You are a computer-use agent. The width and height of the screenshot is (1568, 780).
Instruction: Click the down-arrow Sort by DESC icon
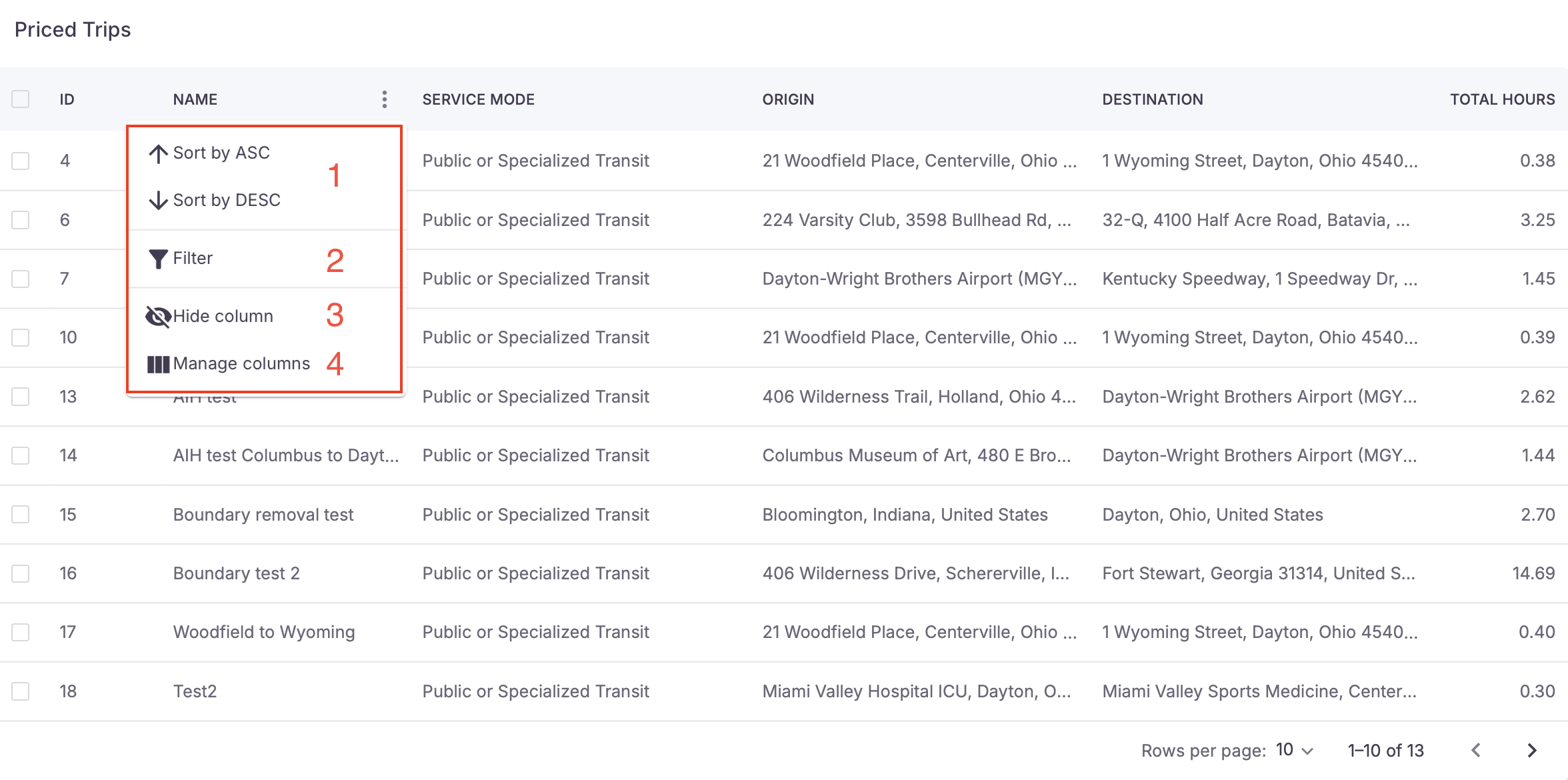[x=158, y=200]
